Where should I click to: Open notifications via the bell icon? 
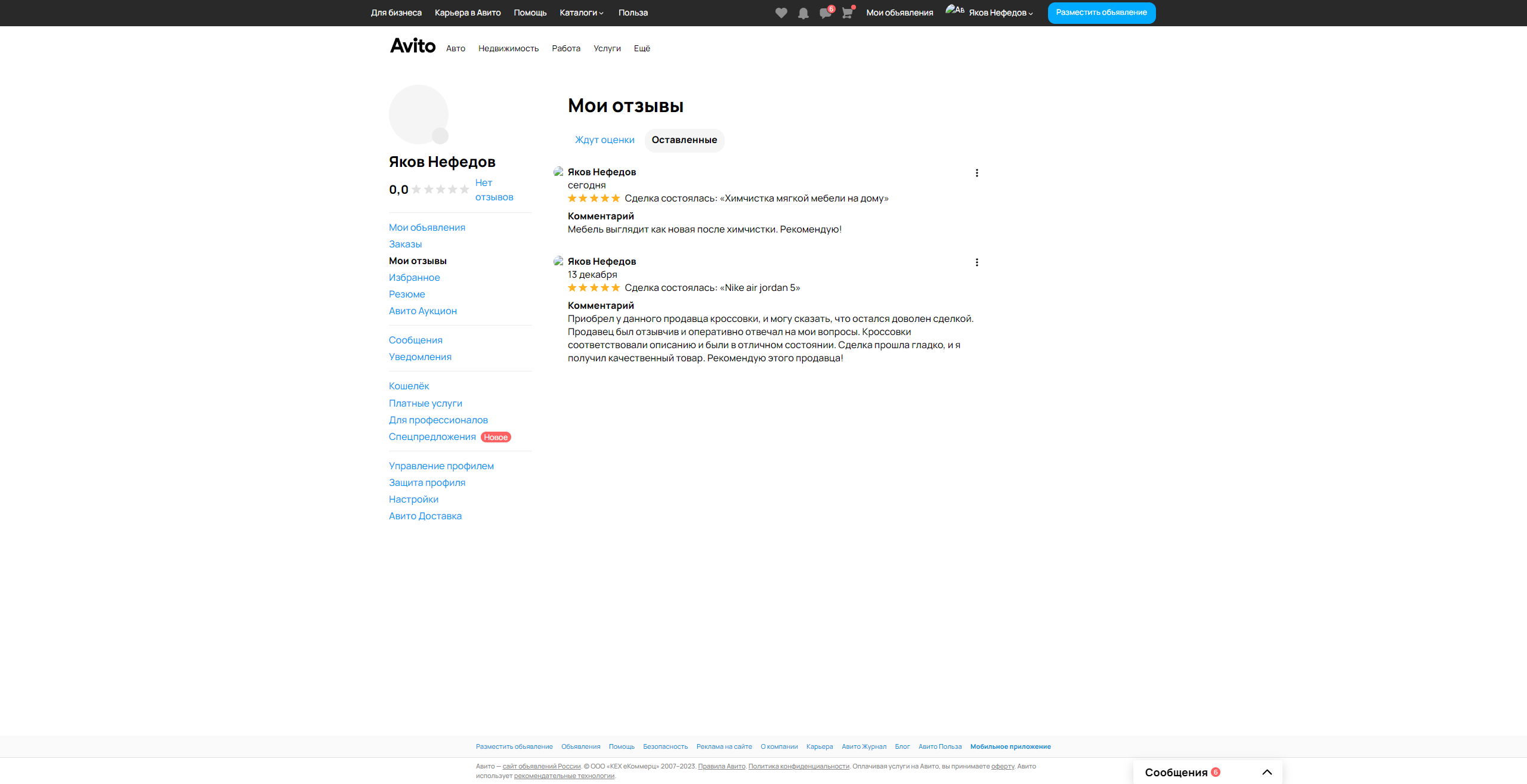pyautogui.click(x=803, y=13)
